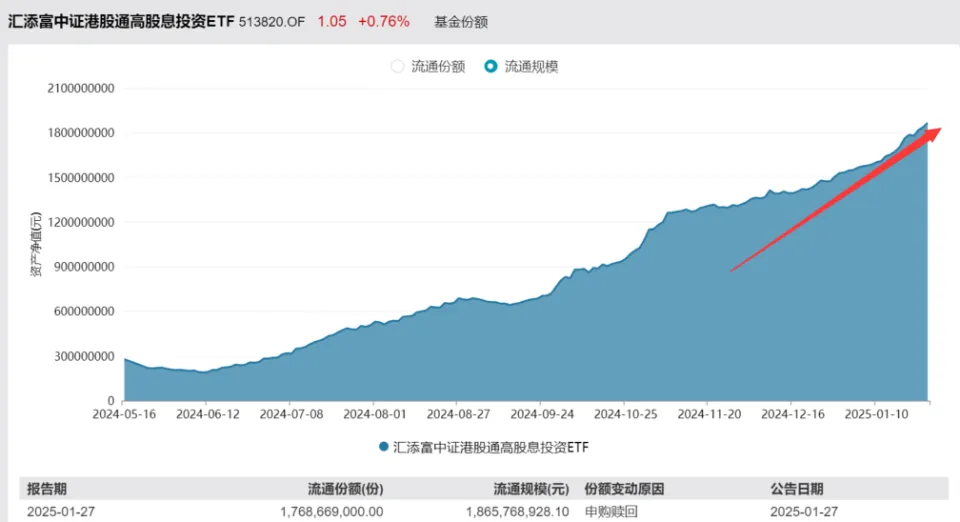
Task: Click the fund title at top left
Action: [120, 21]
